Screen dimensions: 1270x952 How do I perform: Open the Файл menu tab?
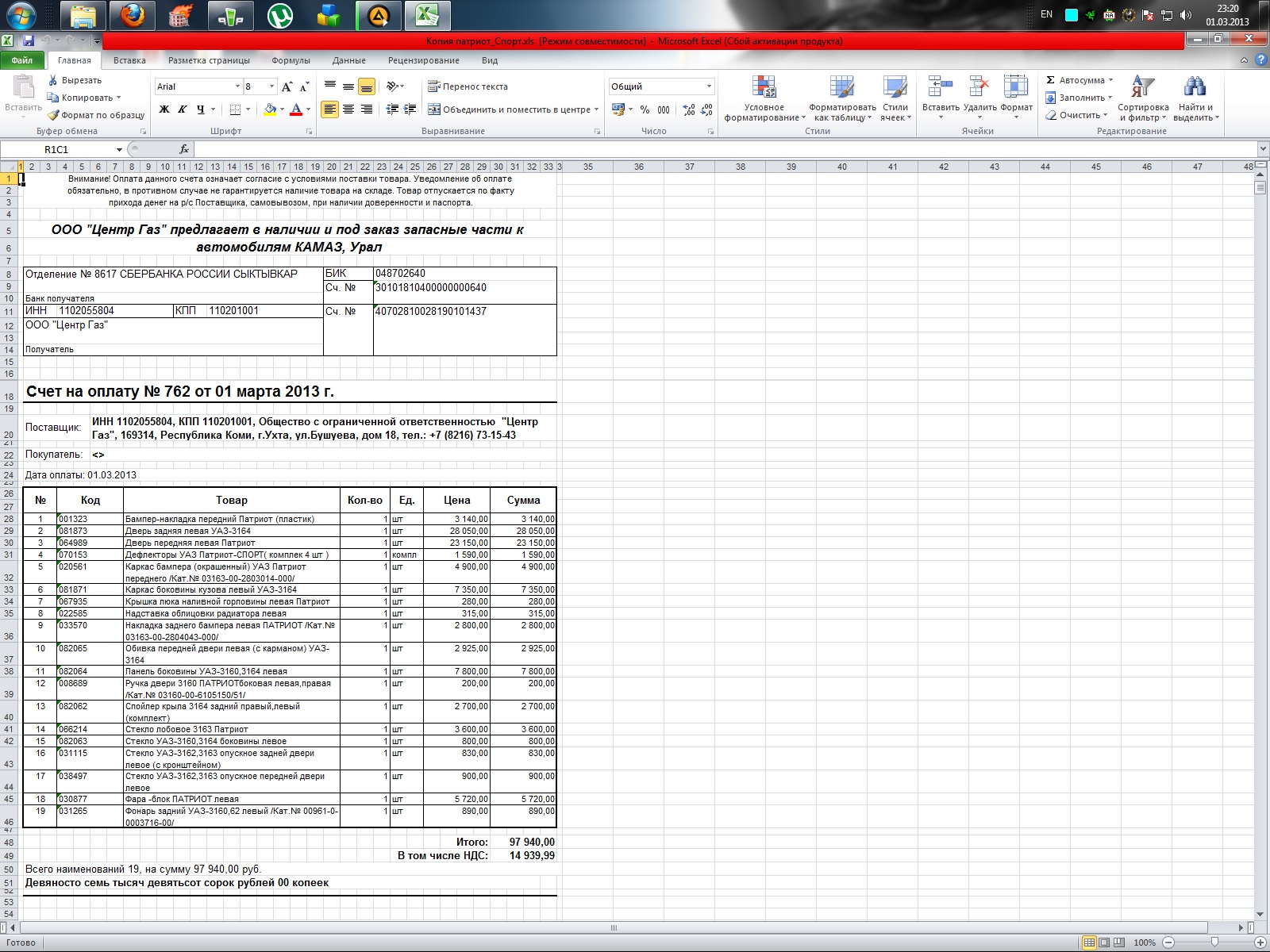[x=22, y=60]
